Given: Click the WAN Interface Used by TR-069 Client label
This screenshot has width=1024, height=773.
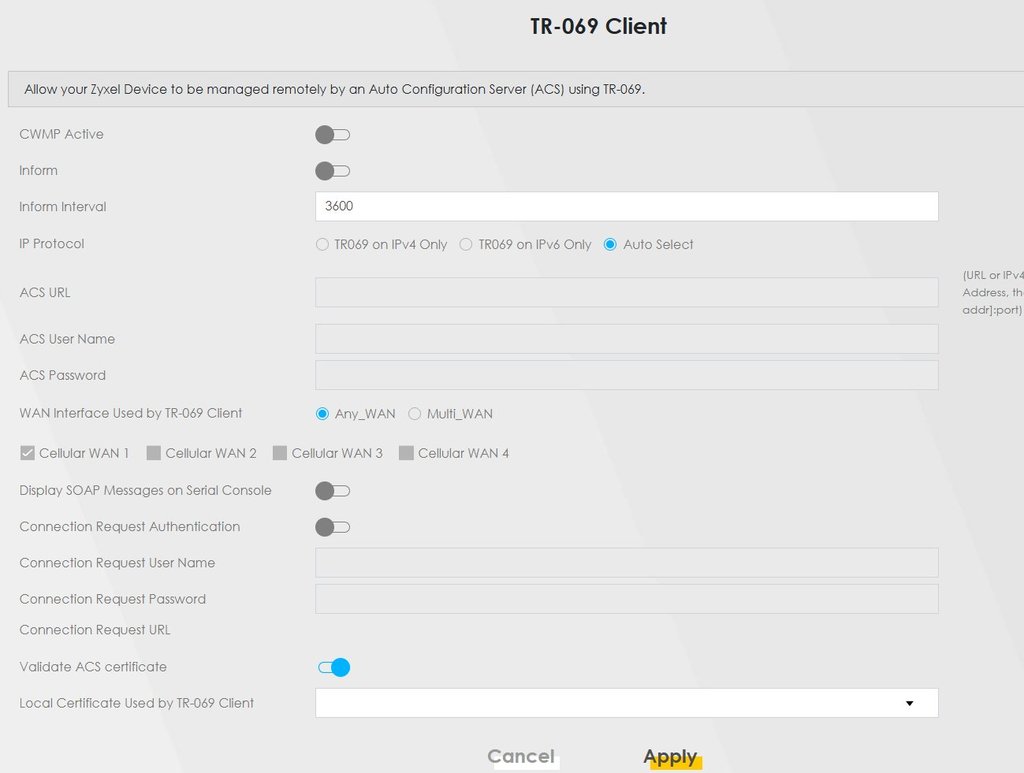Looking at the screenshot, I should point(131,413).
